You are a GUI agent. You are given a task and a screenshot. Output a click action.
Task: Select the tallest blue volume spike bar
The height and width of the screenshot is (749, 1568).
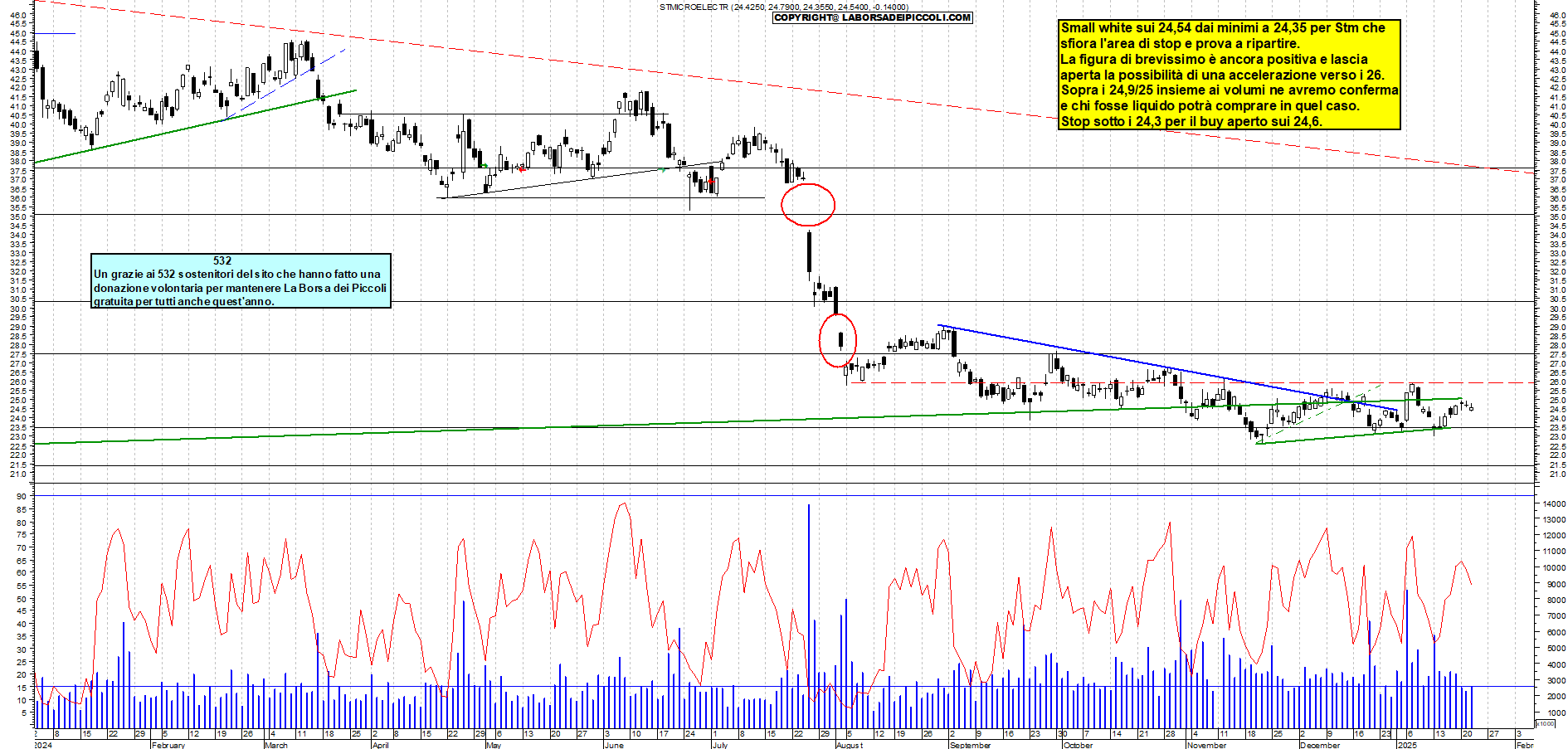tap(809, 615)
